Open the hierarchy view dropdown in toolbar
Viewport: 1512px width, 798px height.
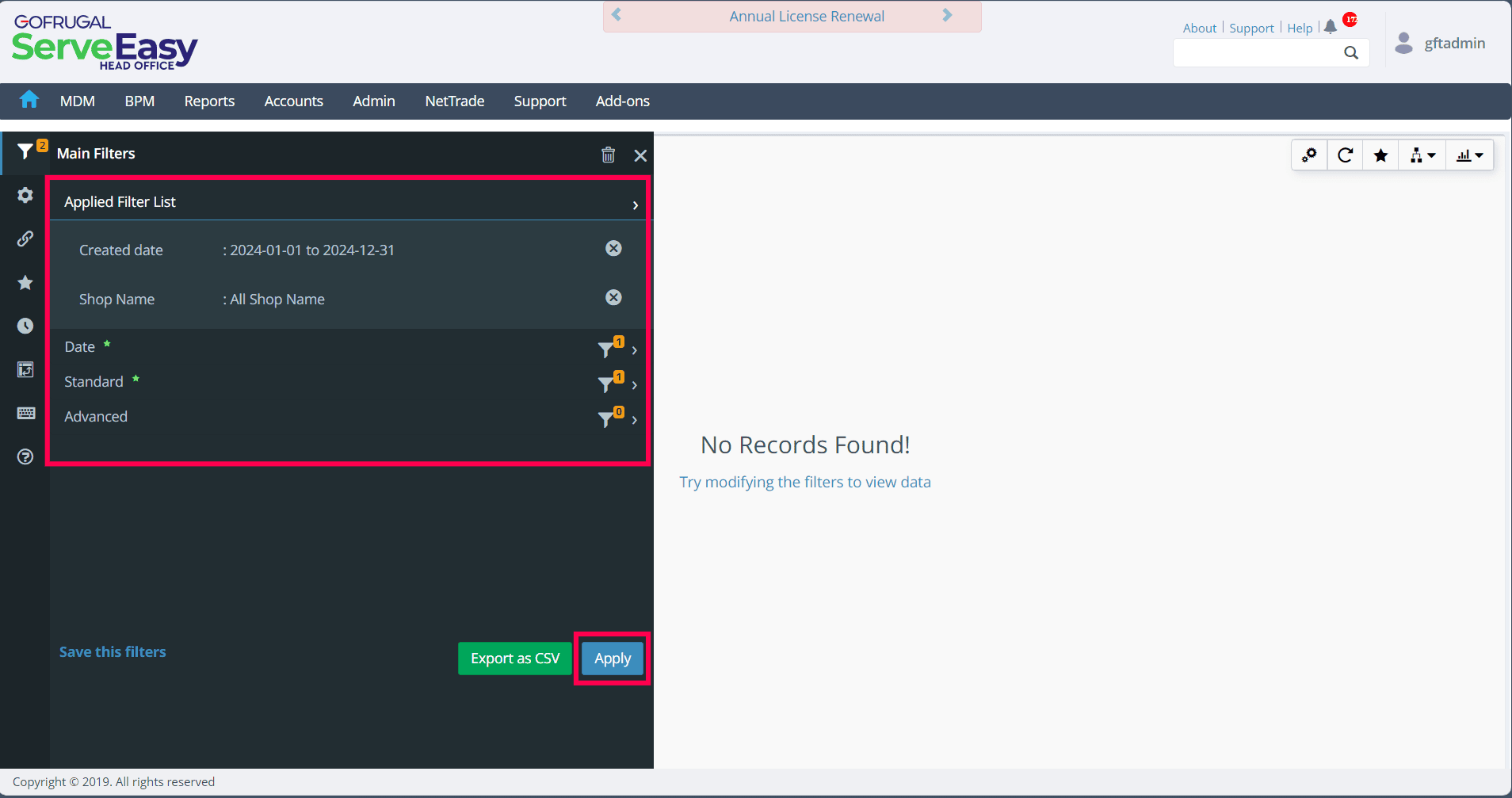tap(1422, 155)
